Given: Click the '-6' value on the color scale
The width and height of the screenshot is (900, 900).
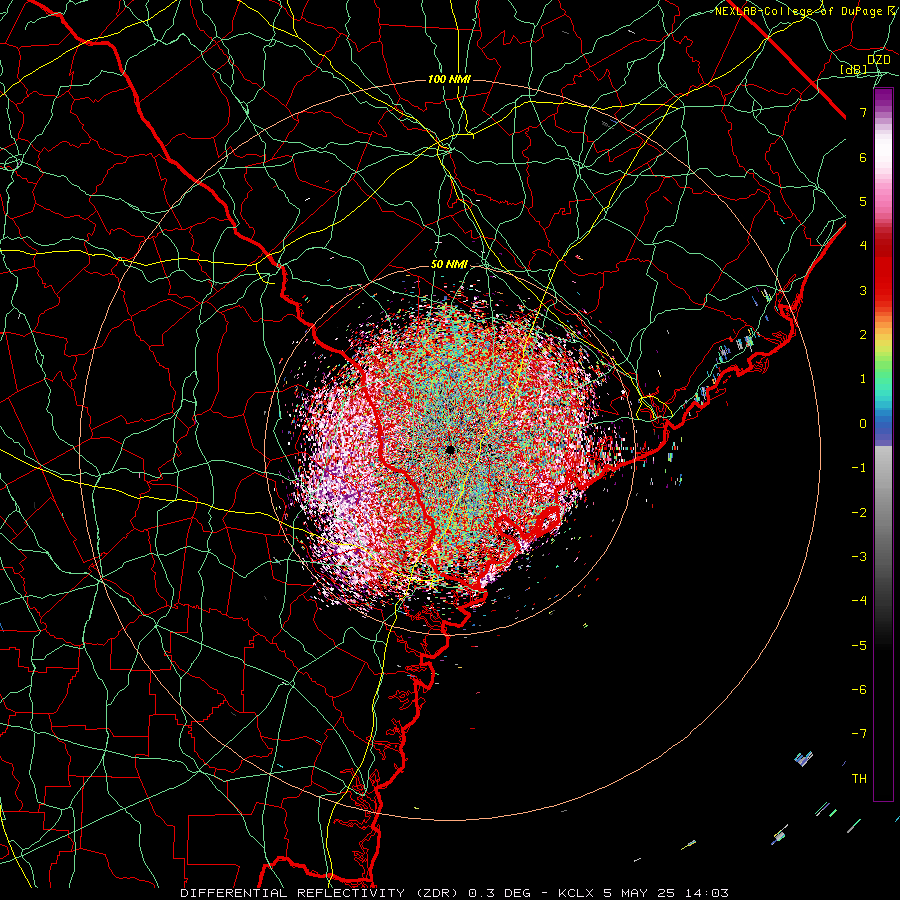Looking at the screenshot, I should (859, 690).
